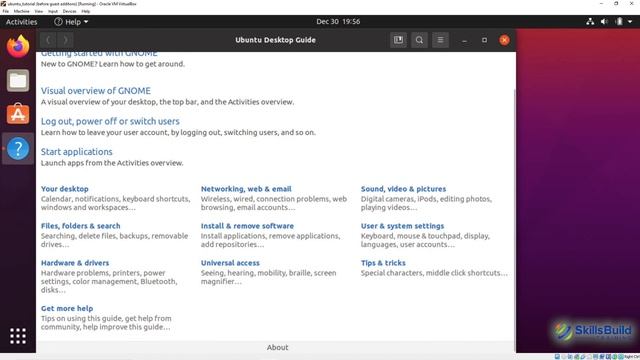
Task: Open the Help app menu dropdown
Action: point(71,22)
